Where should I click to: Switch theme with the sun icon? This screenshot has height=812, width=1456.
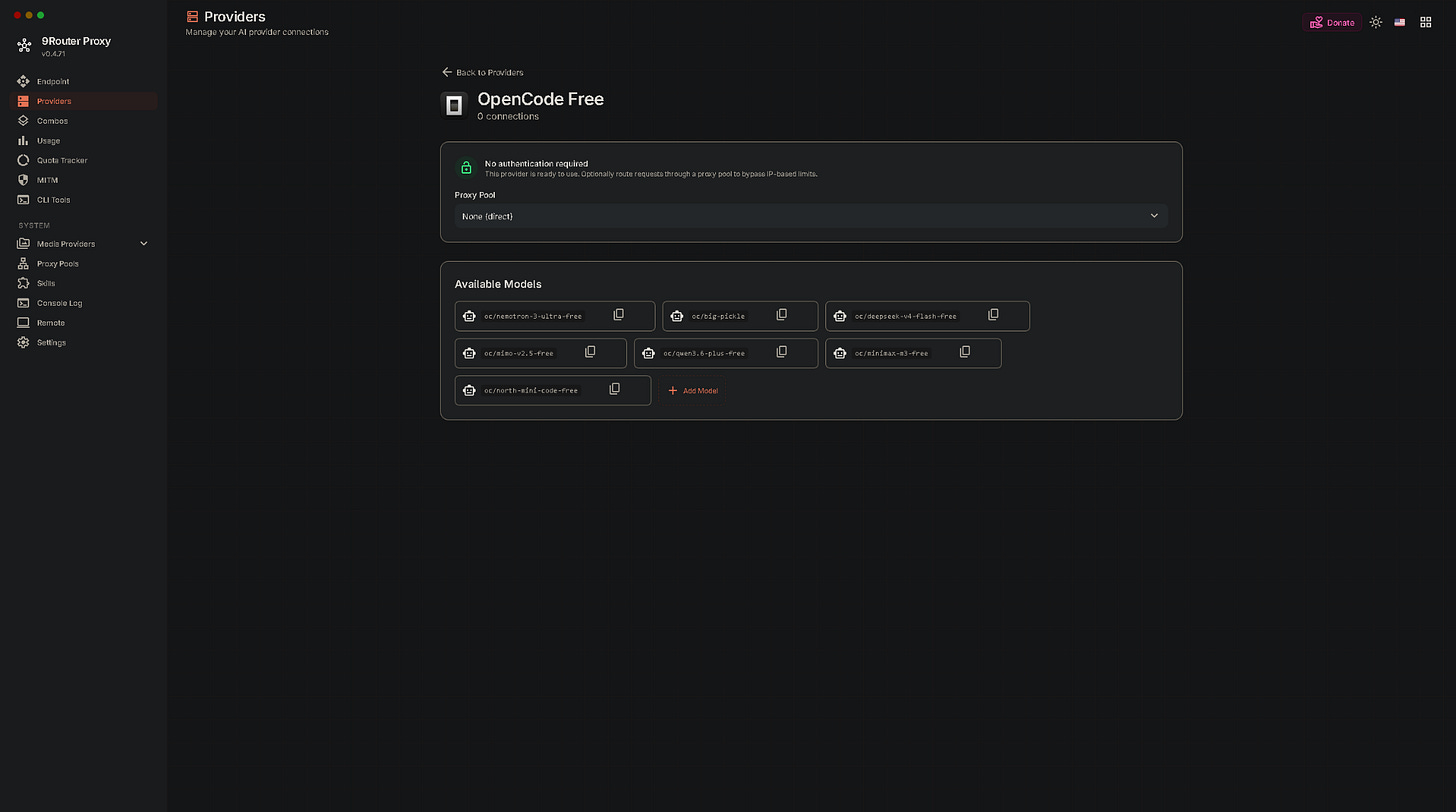click(x=1376, y=22)
